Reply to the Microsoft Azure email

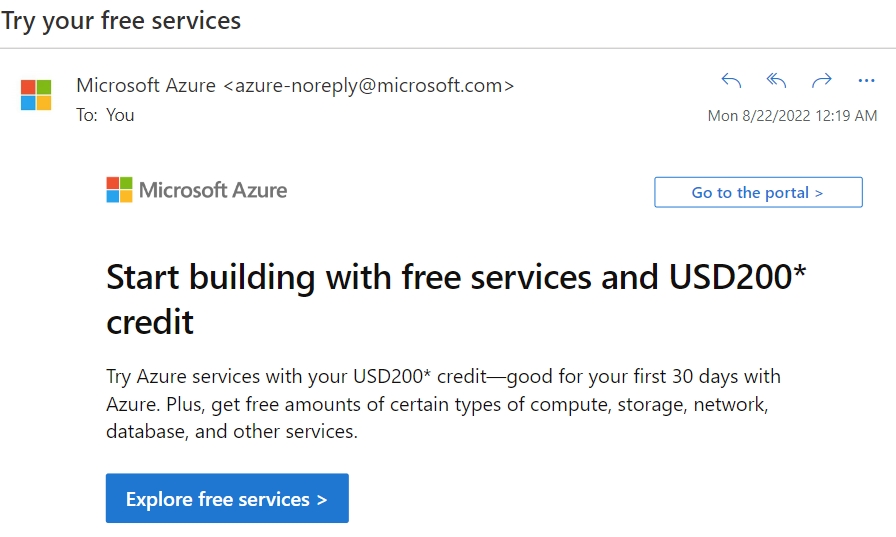click(x=731, y=81)
